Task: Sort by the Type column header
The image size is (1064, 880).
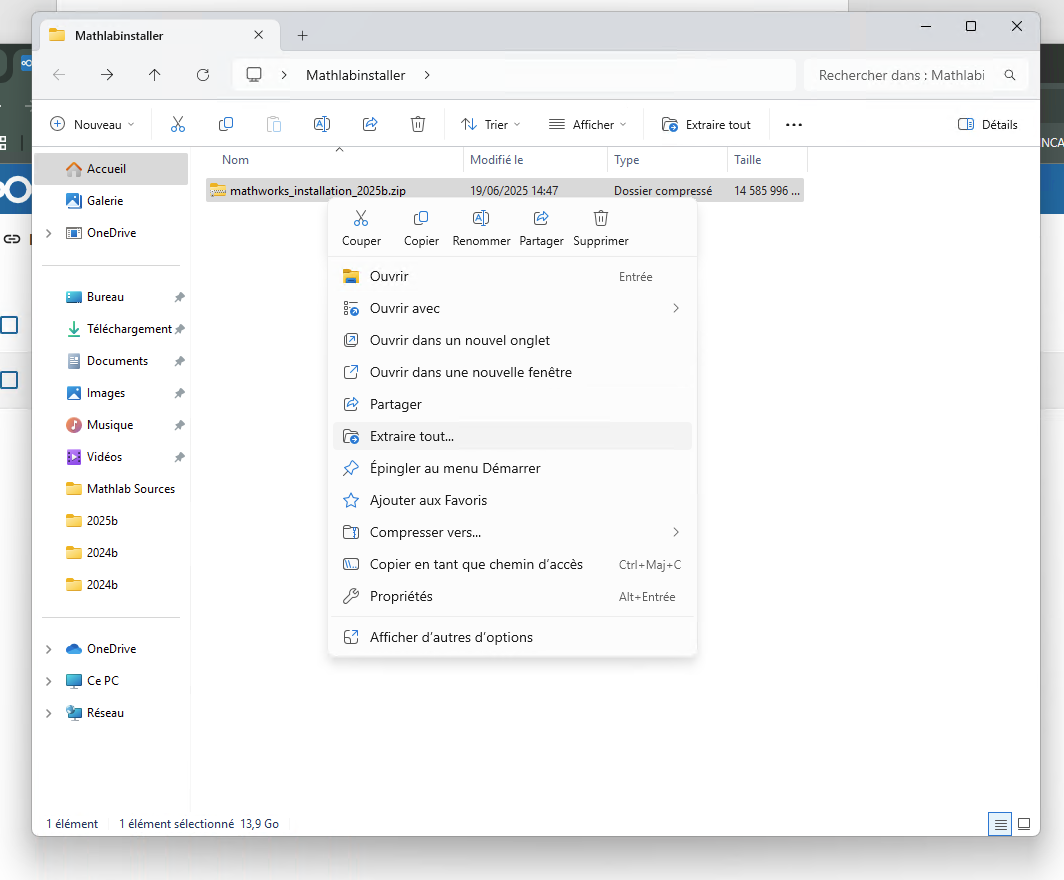Action: (x=627, y=160)
